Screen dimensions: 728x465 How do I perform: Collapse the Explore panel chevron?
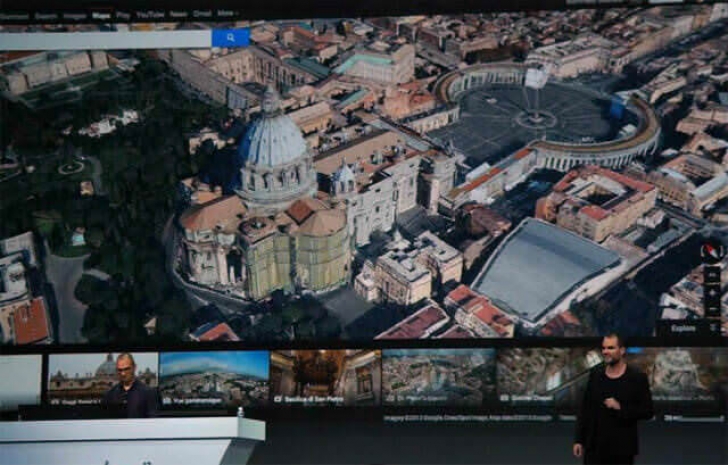coord(712,328)
